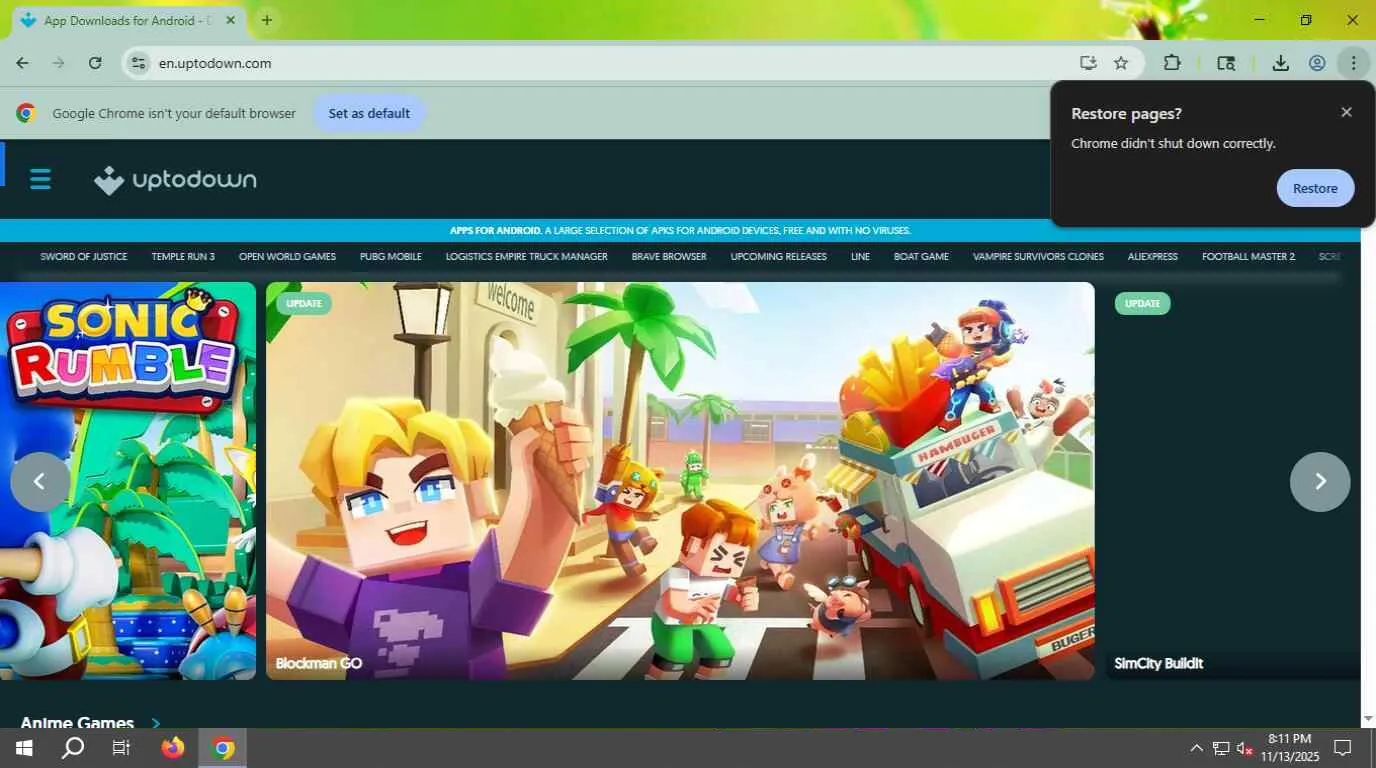Close the App Downloads for Android tab

231,20
